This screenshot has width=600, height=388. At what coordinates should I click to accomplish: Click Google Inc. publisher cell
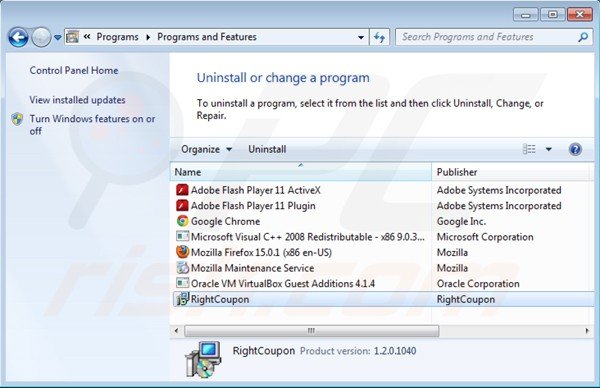click(x=461, y=222)
